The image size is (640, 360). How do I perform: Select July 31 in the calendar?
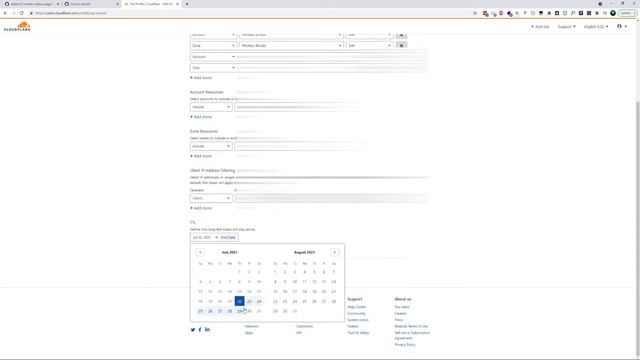259,311
